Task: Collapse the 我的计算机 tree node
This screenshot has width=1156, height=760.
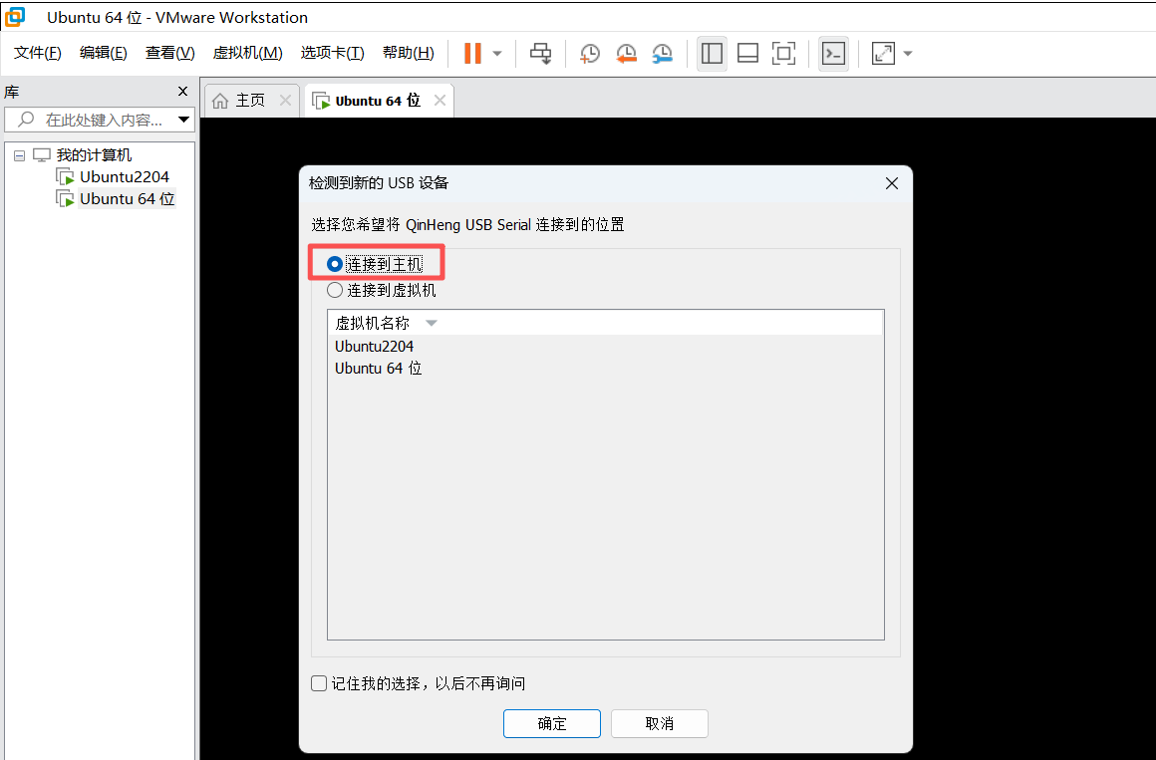Action: tap(19, 156)
